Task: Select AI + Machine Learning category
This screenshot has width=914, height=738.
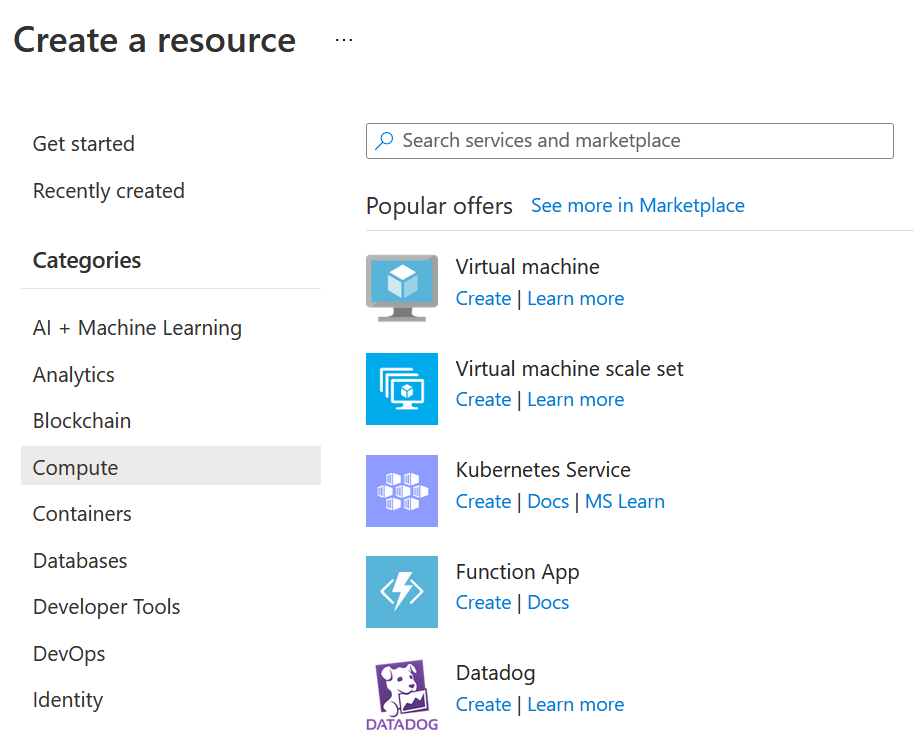Action: 137,328
